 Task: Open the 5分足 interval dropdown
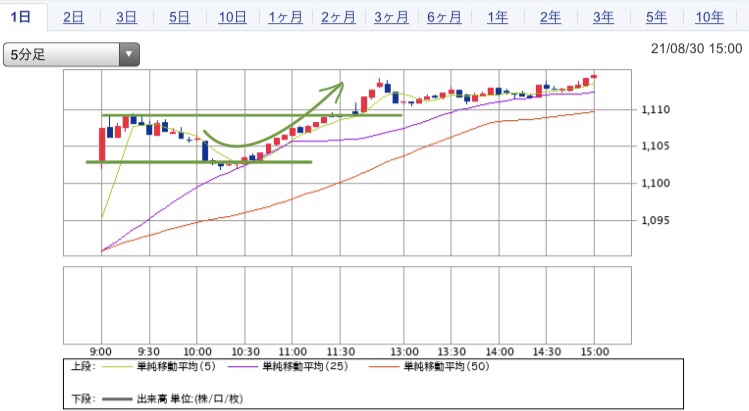[x=71, y=54]
